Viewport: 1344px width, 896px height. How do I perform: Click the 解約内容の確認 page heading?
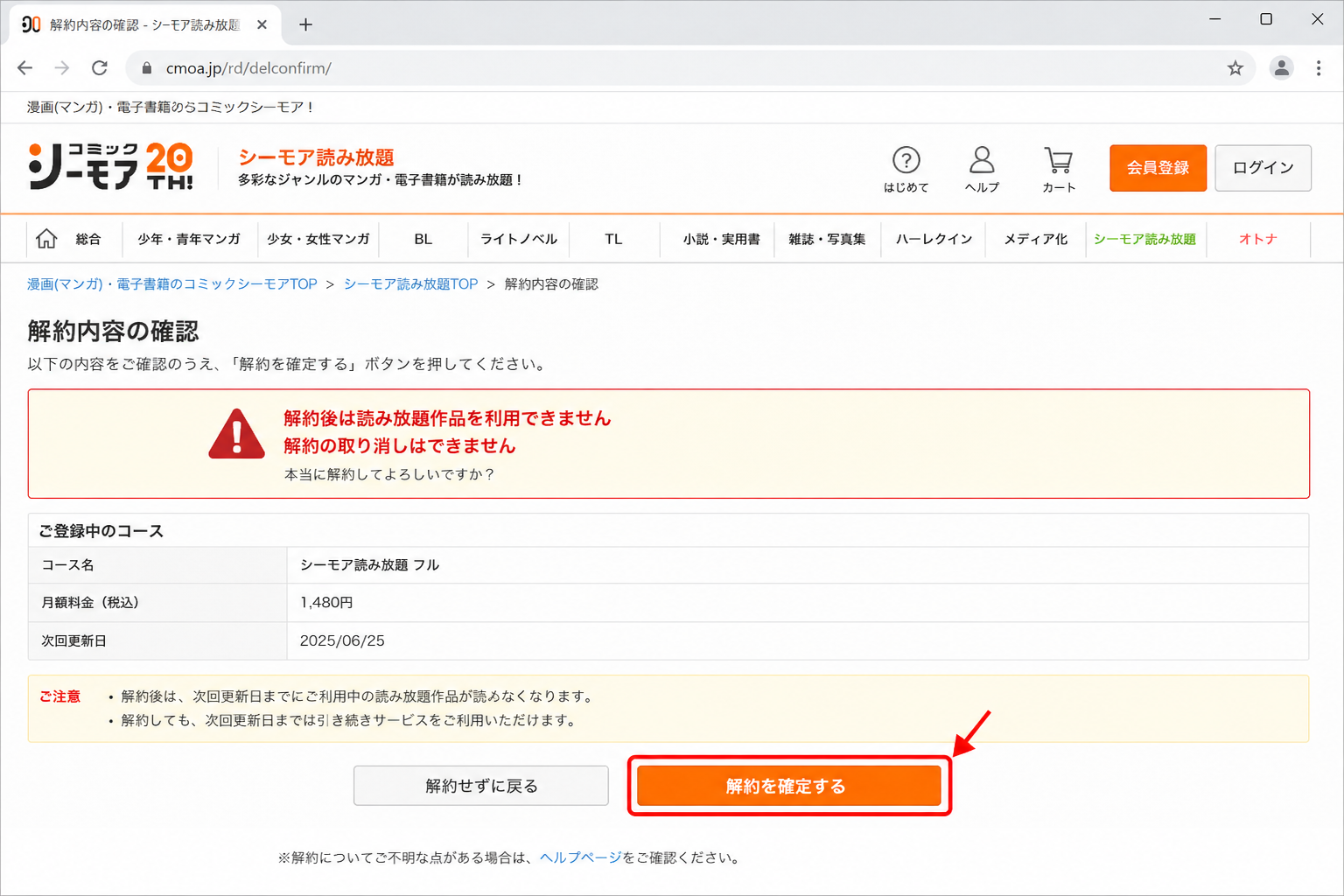pyautogui.click(x=113, y=332)
